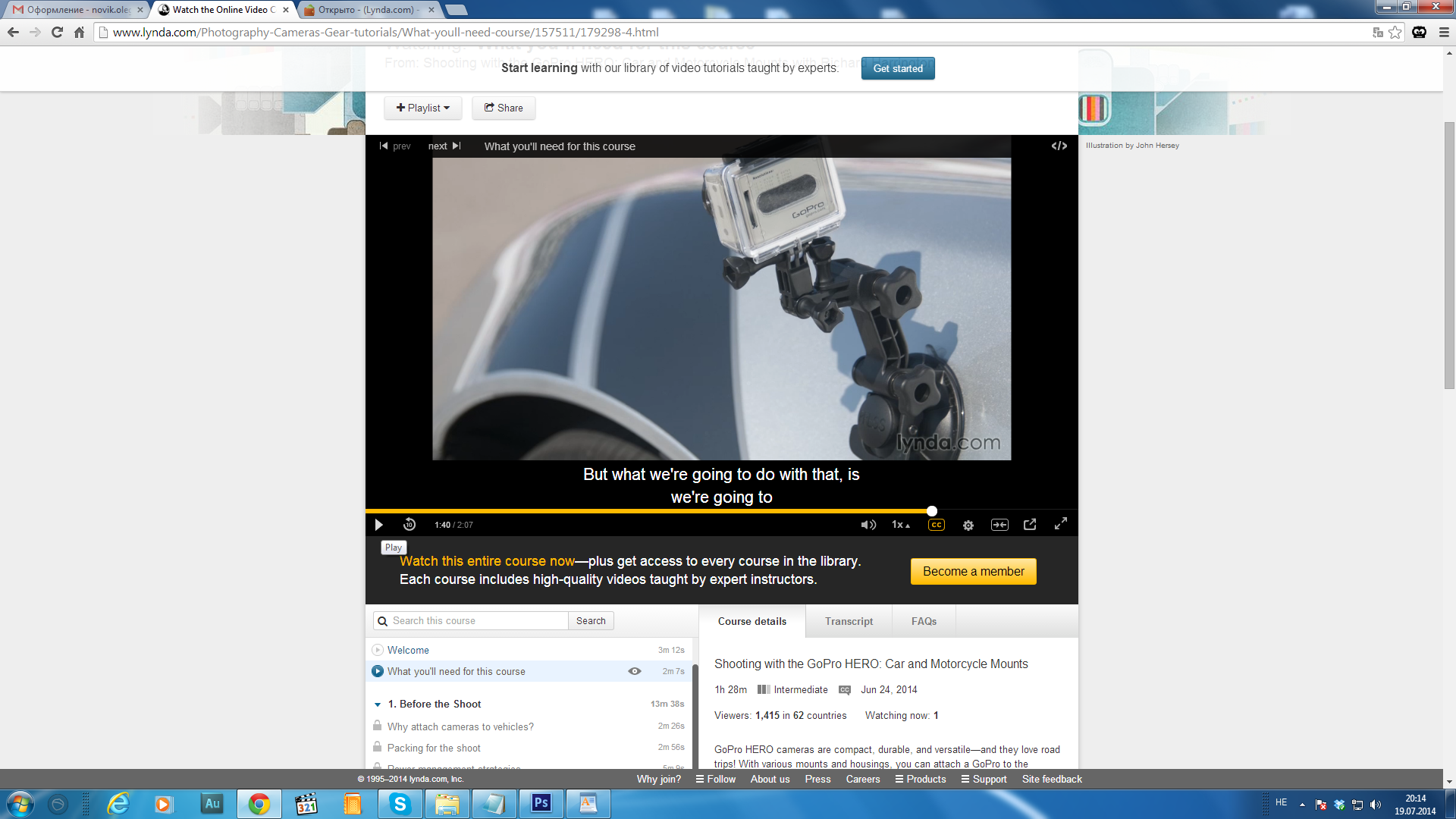Image resolution: width=1456 pixels, height=819 pixels.
Task: Open the Support footer menu
Action: [984, 779]
